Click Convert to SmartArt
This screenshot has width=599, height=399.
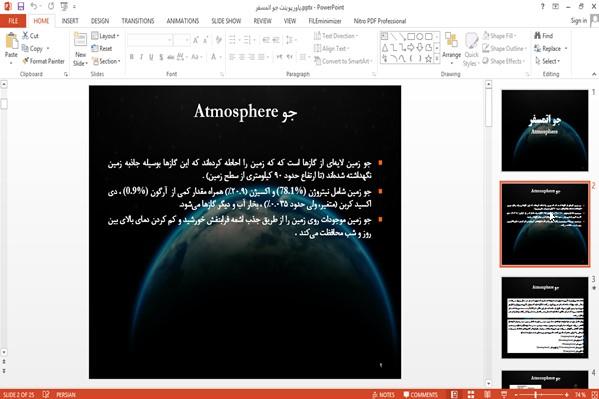[x=342, y=61]
